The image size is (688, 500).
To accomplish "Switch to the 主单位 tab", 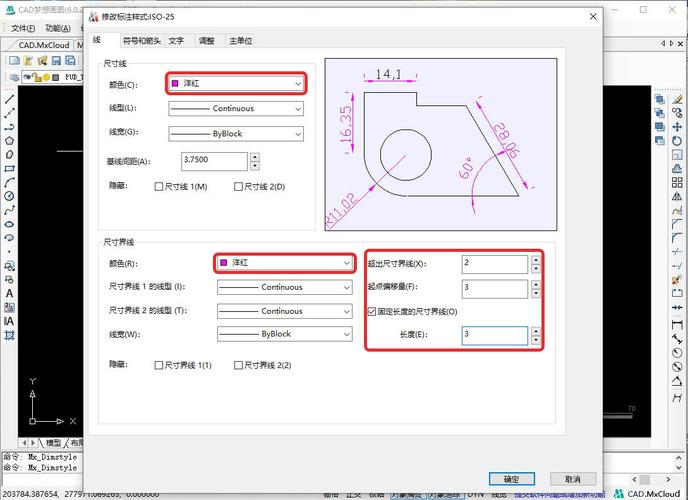I will (240, 41).
